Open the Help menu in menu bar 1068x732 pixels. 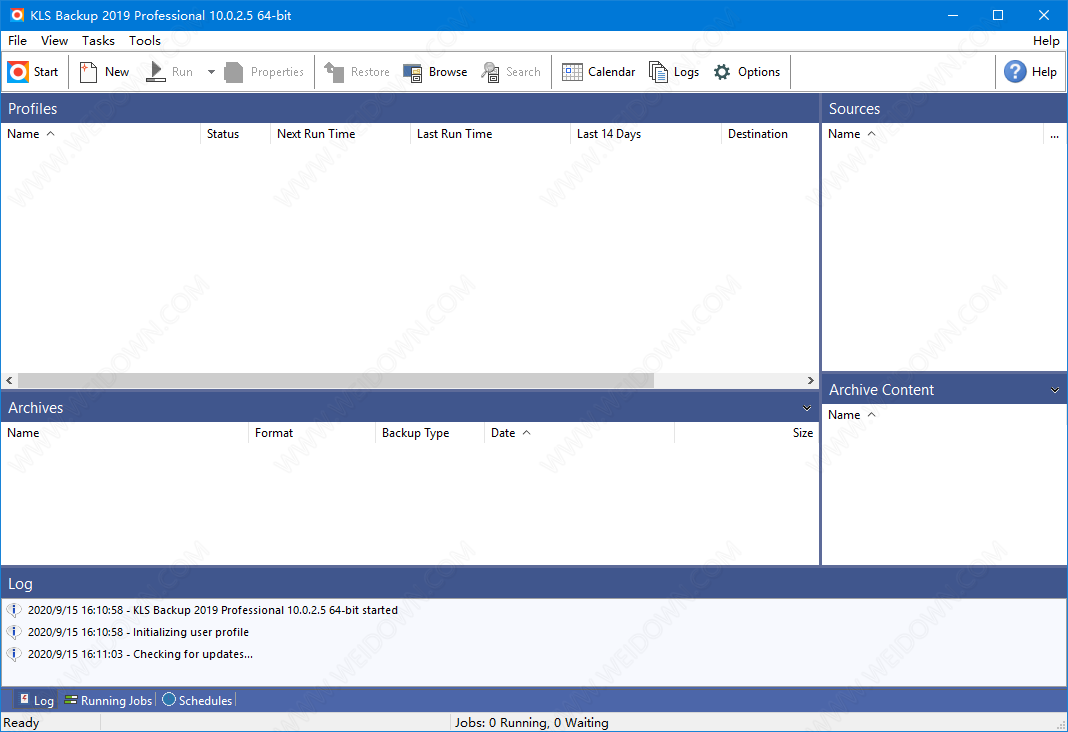(x=1046, y=41)
